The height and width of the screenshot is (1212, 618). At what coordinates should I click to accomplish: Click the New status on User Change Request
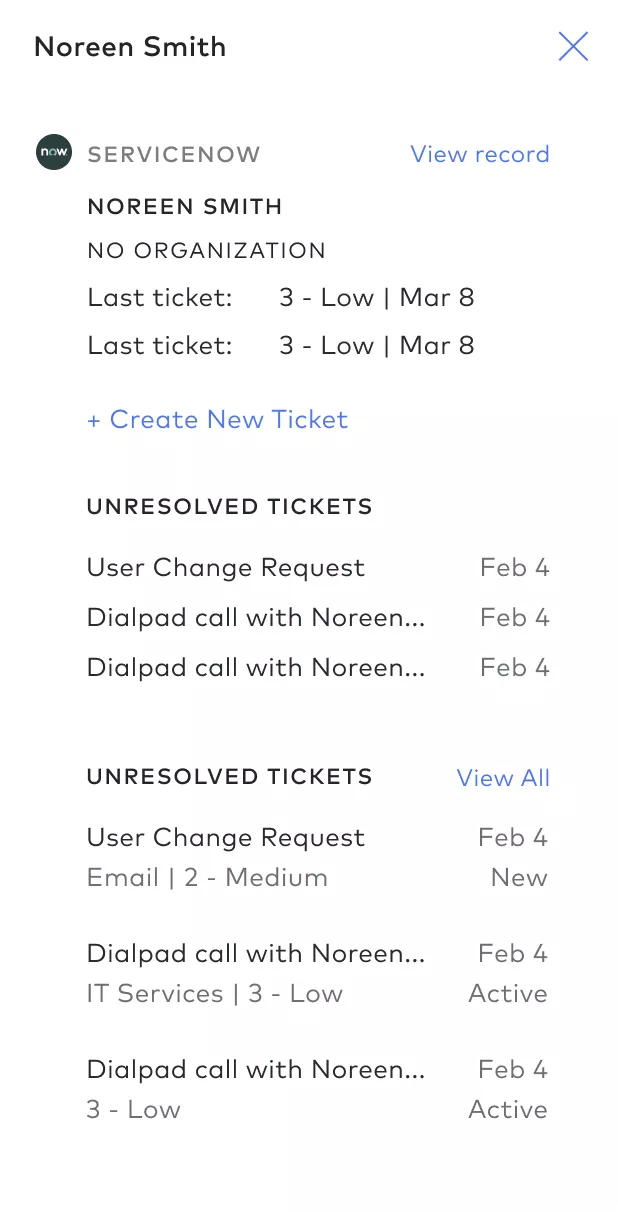tap(519, 878)
